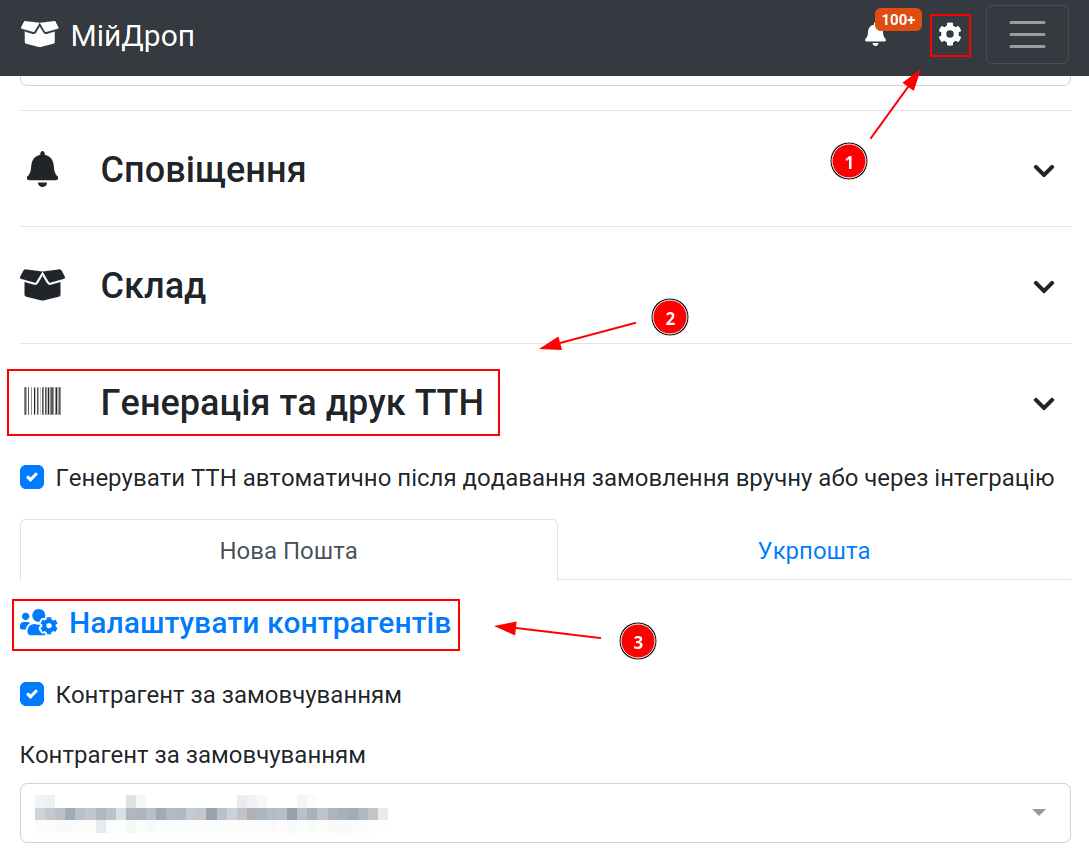Toggle automatic ТТН generation checkbox
Image resolution: width=1089 pixels, height=862 pixels.
point(32,477)
